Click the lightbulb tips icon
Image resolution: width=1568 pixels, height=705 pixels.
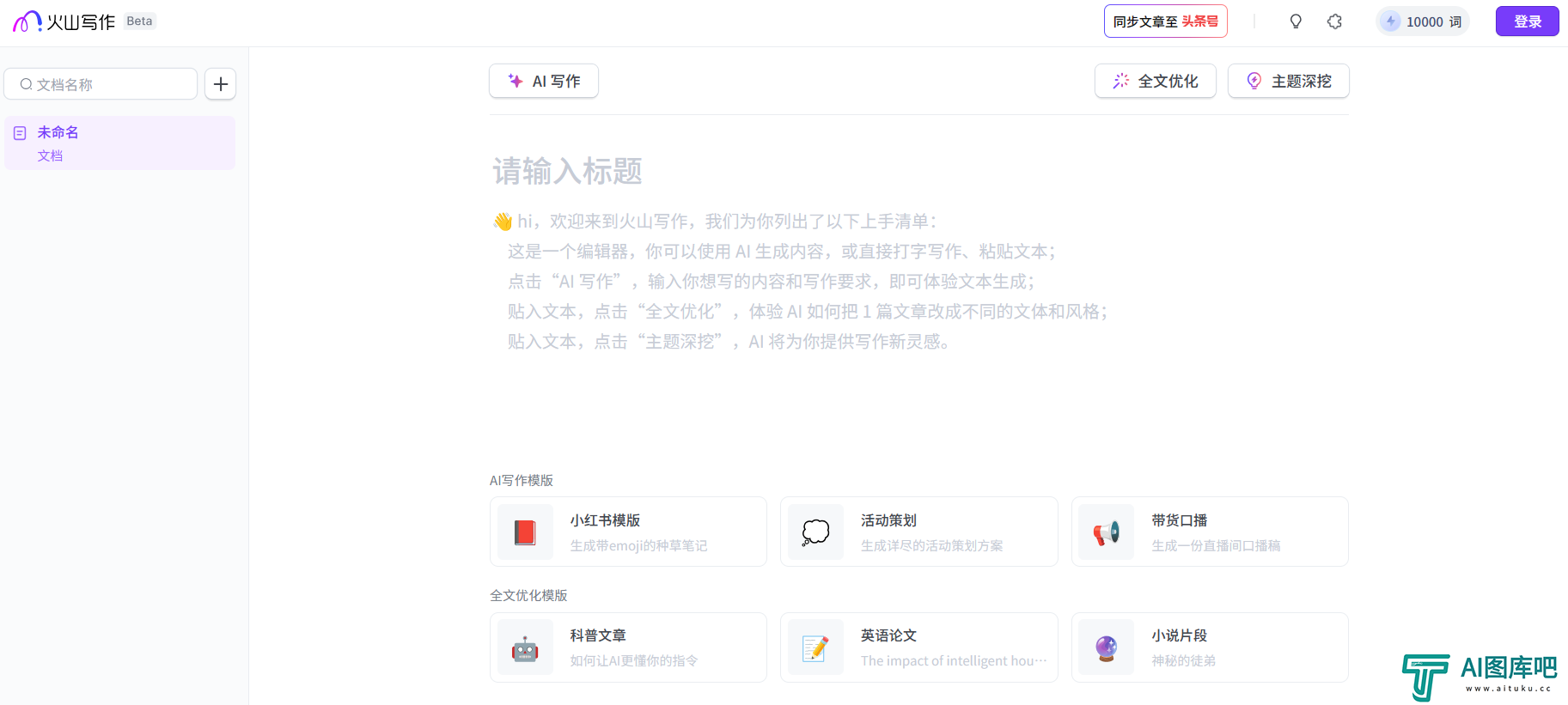[x=1296, y=21]
